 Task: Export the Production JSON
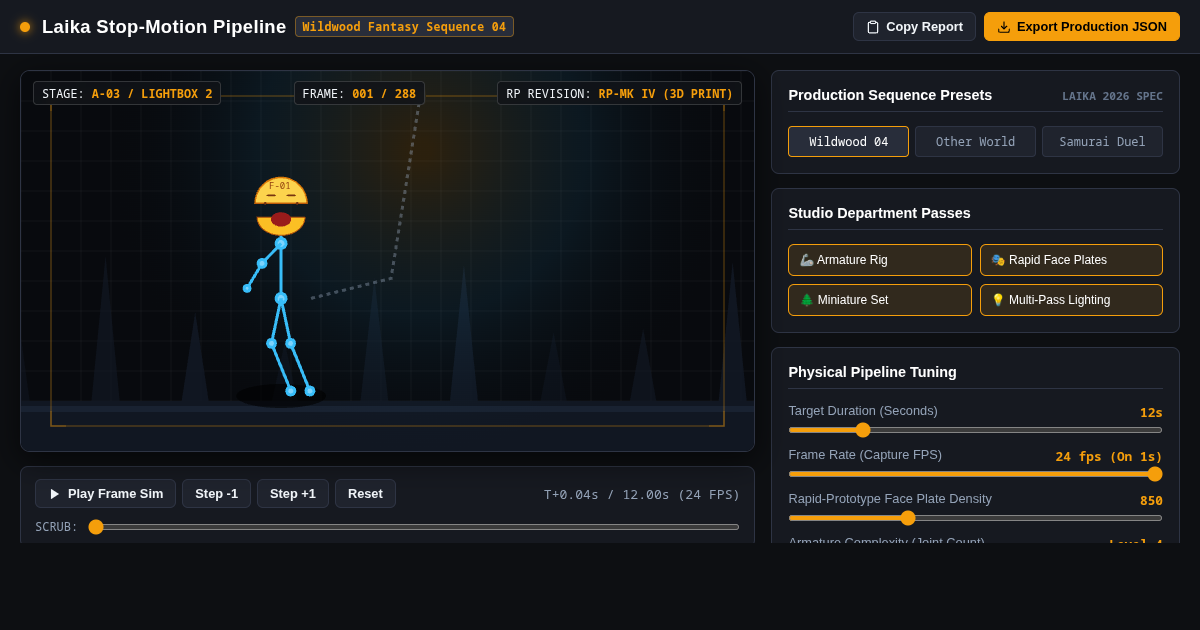pyautogui.click(x=1082, y=27)
